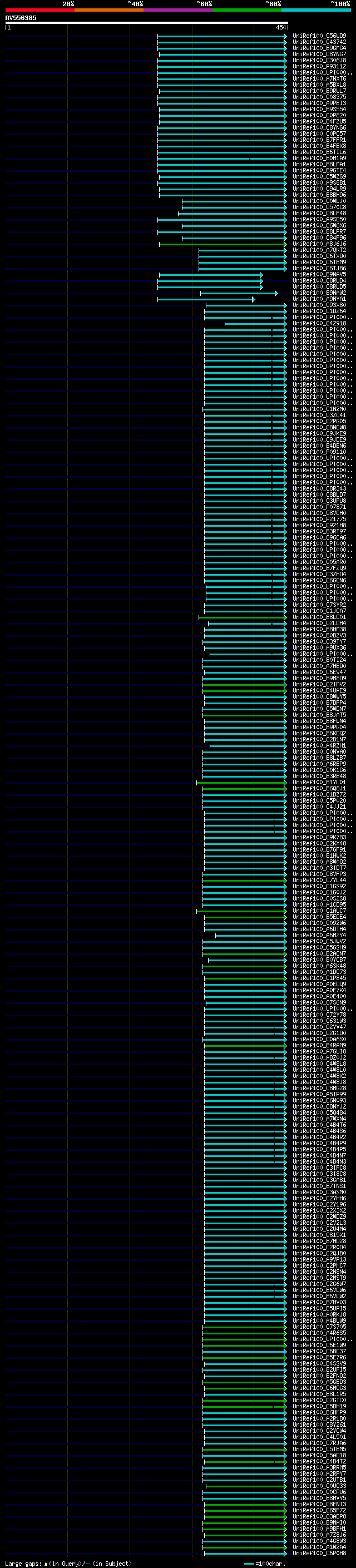
Task: Click the green alignment bar for UniRef100_Q2IMV2
Action: click(x=244, y=684)
